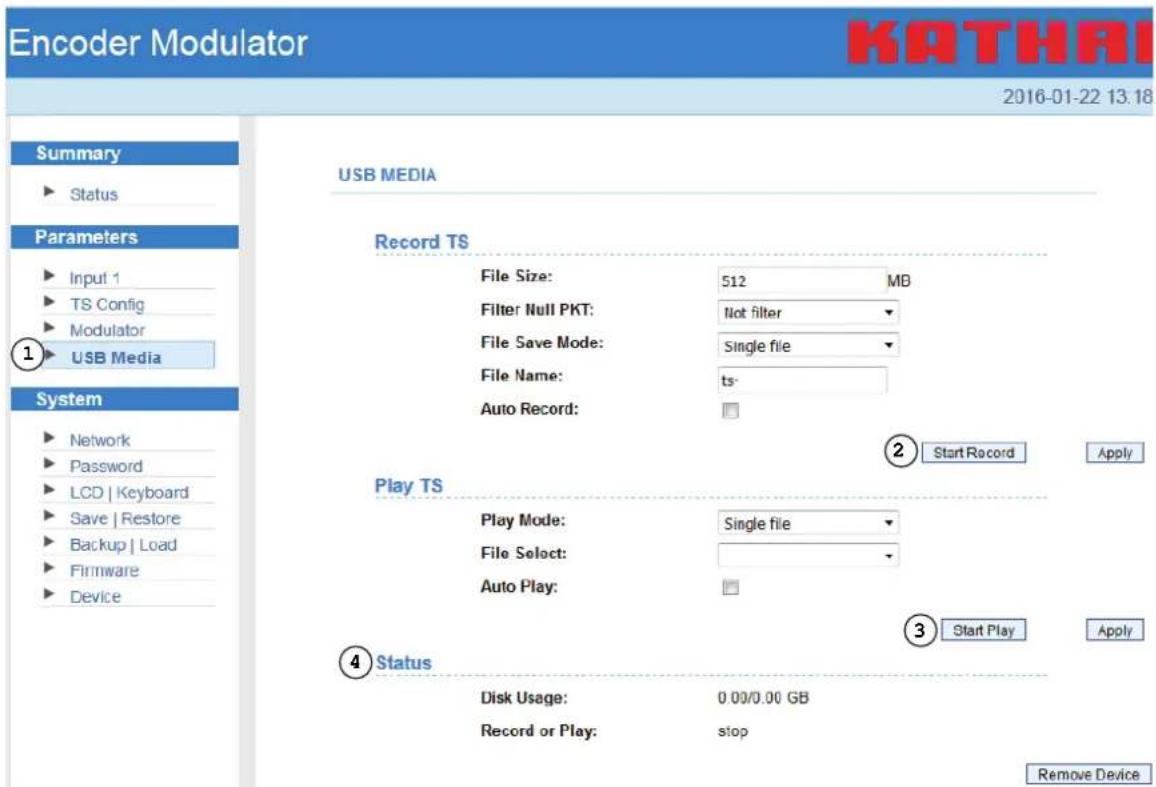
Task: Open the Backup | Load page
Action: pos(123,545)
